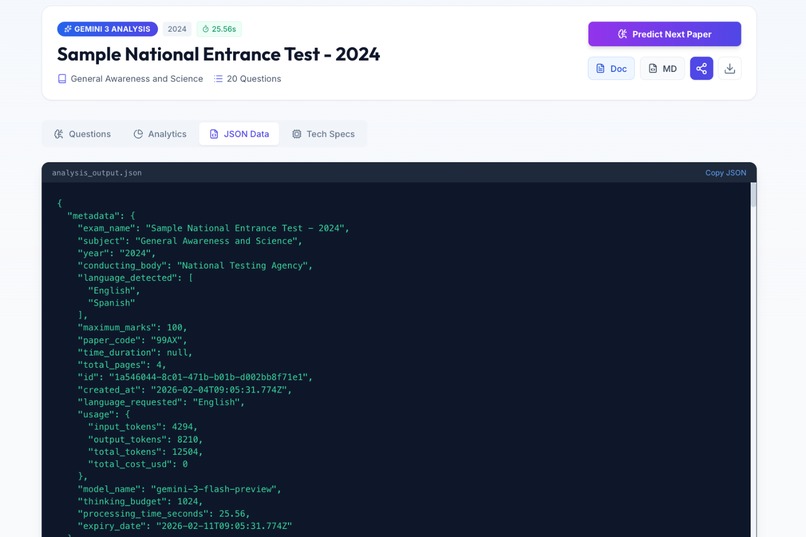Click the "English" entry under language_detected

pyautogui.click(x=114, y=290)
